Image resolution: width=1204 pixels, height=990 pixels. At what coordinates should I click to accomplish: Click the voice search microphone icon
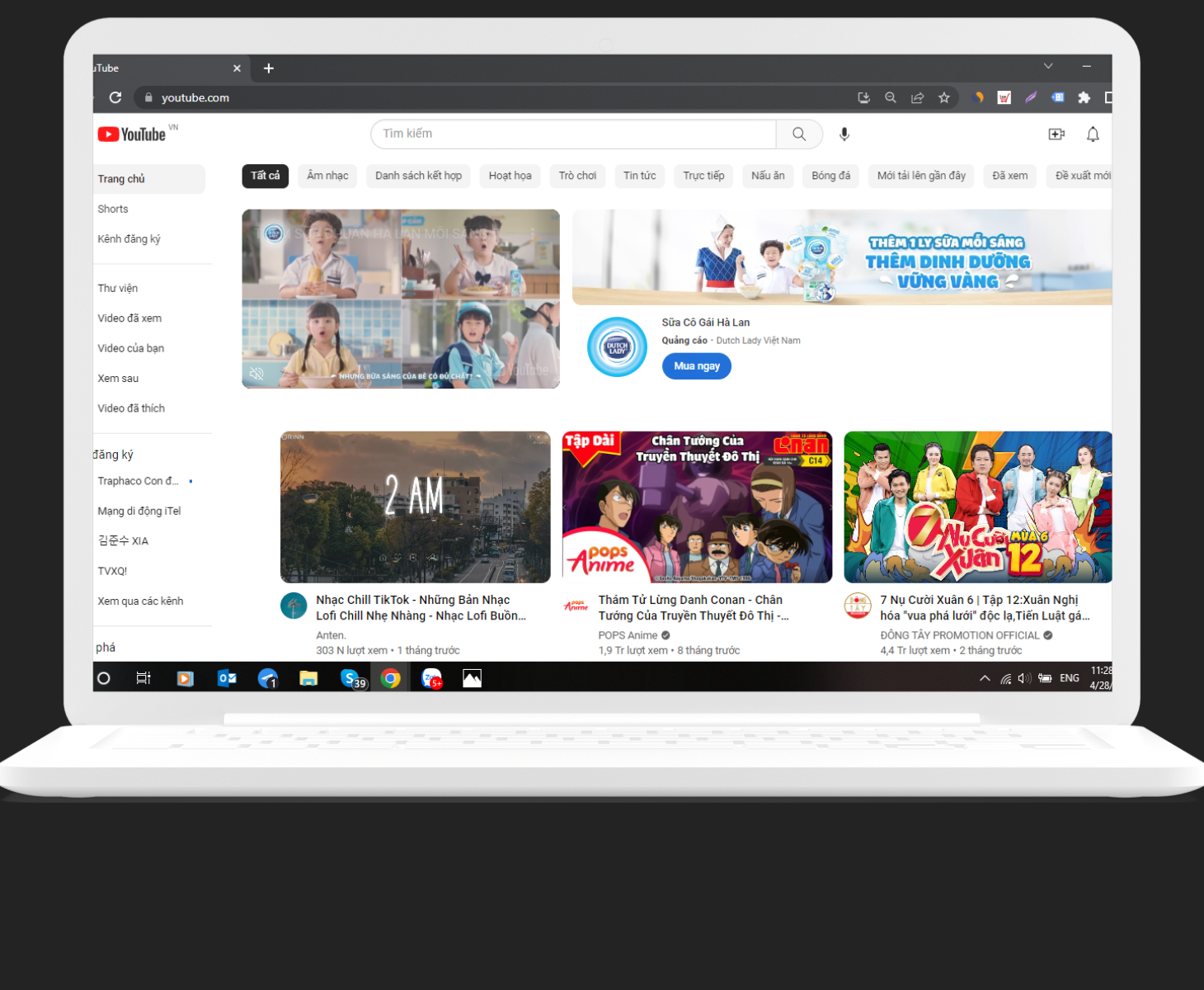(844, 134)
